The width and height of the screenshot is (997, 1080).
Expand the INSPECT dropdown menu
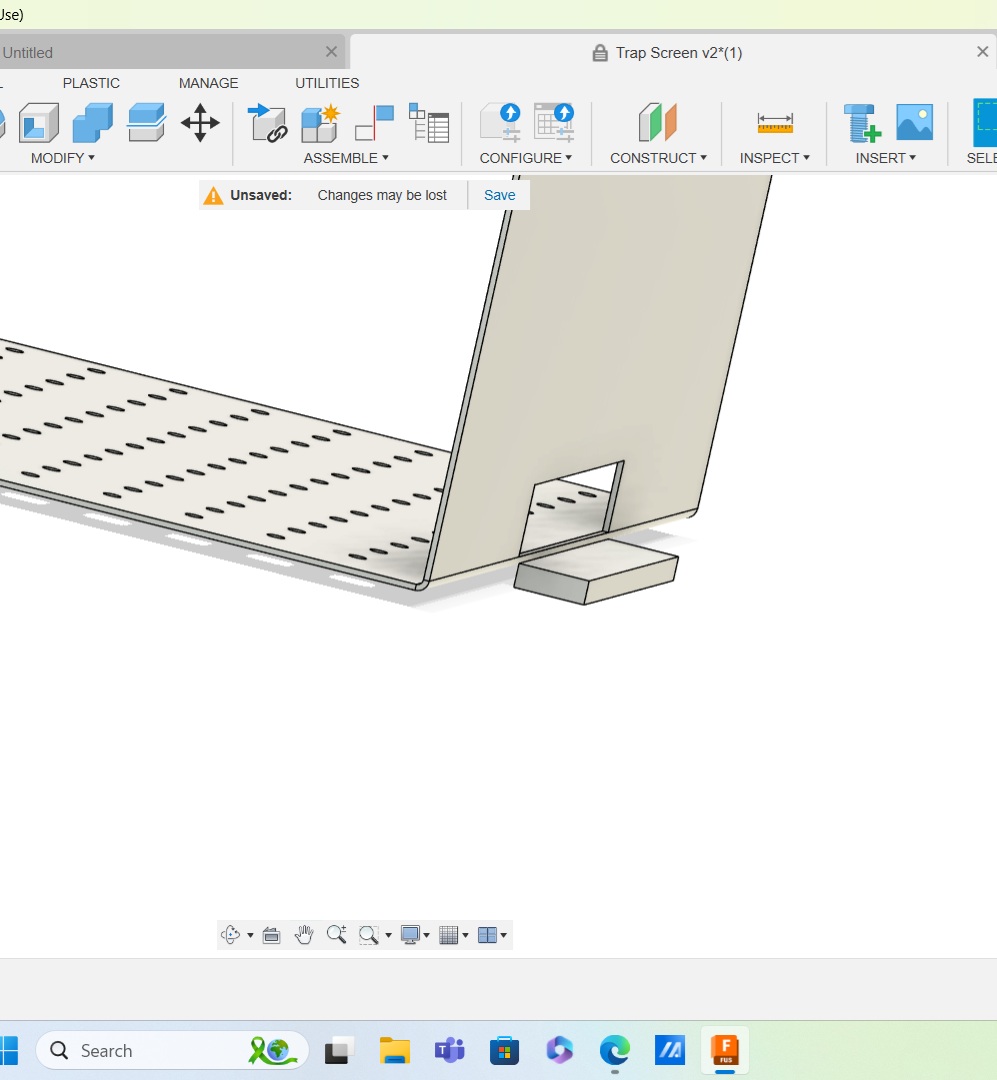[775, 158]
